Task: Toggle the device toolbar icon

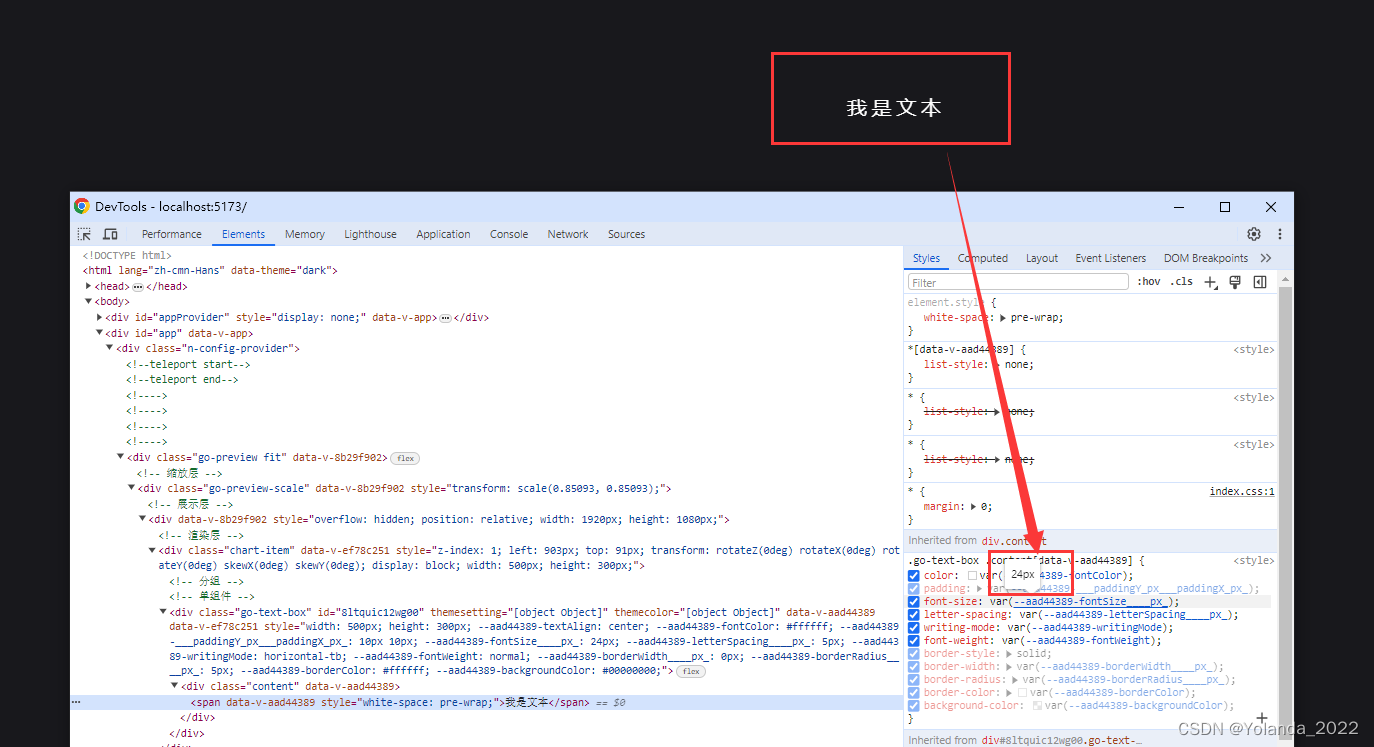Action: (110, 233)
